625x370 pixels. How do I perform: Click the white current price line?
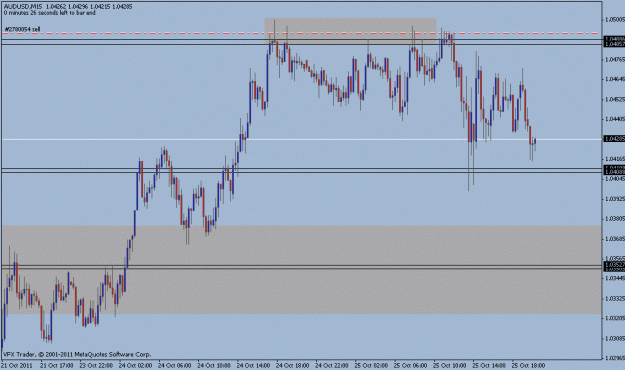tap(301, 139)
